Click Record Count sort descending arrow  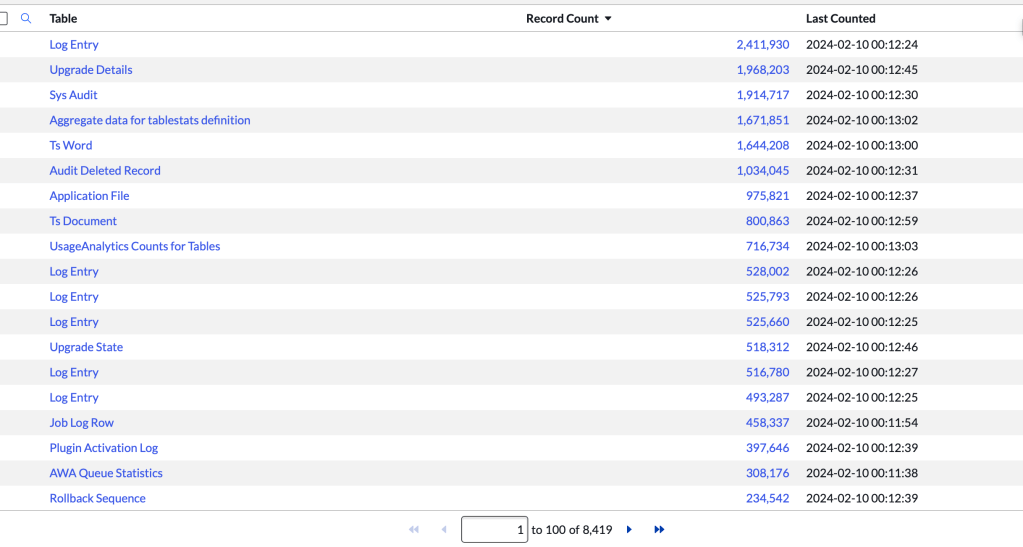click(608, 19)
